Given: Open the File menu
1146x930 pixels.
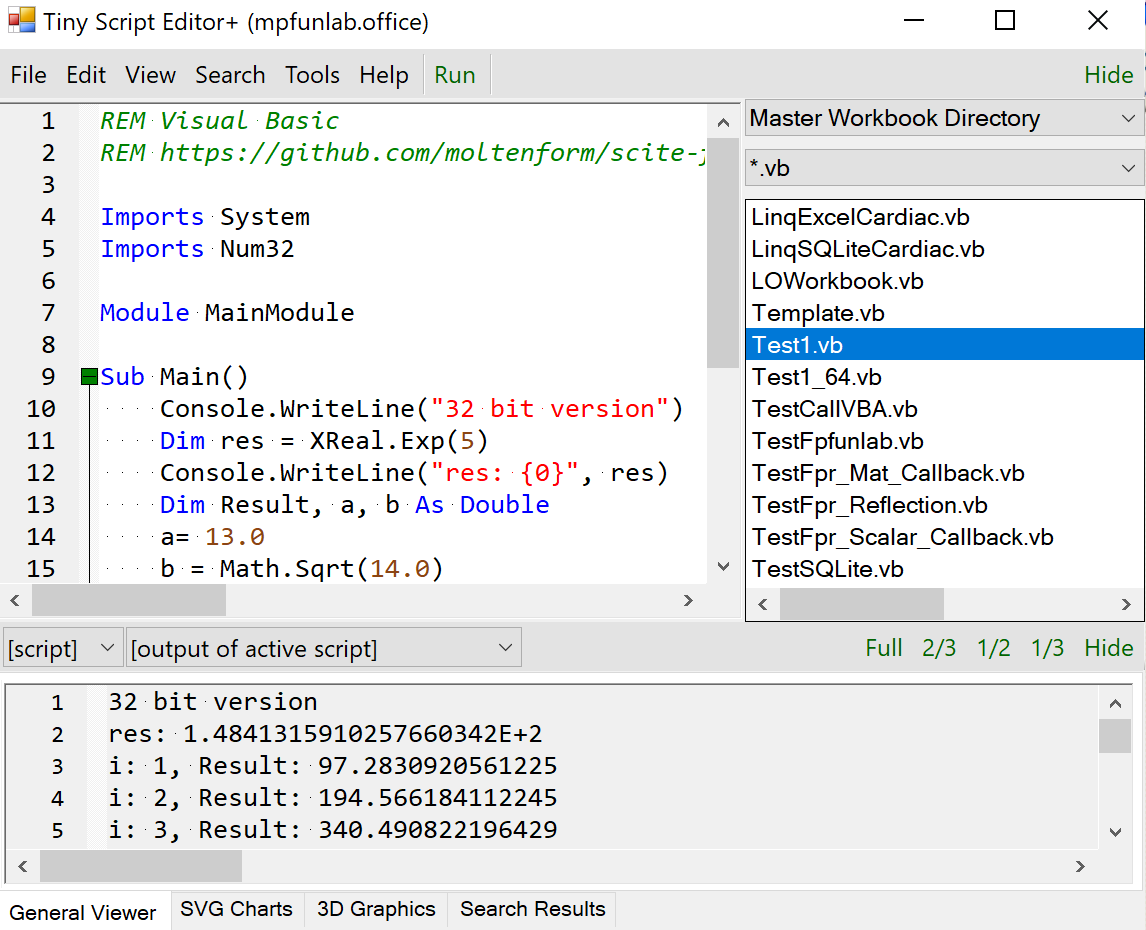Looking at the screenshot, I should [x=29, y=75].
